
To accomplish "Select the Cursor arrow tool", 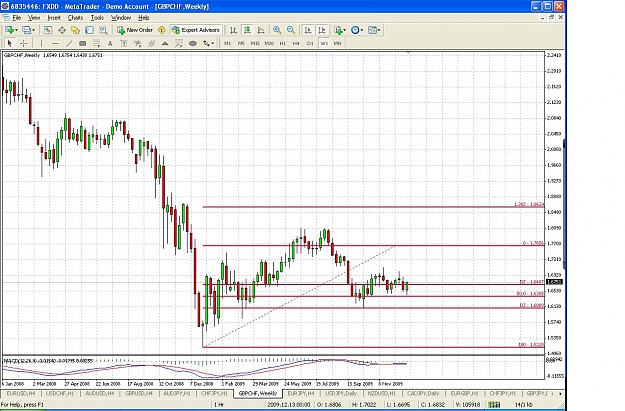I will (10, 43).
